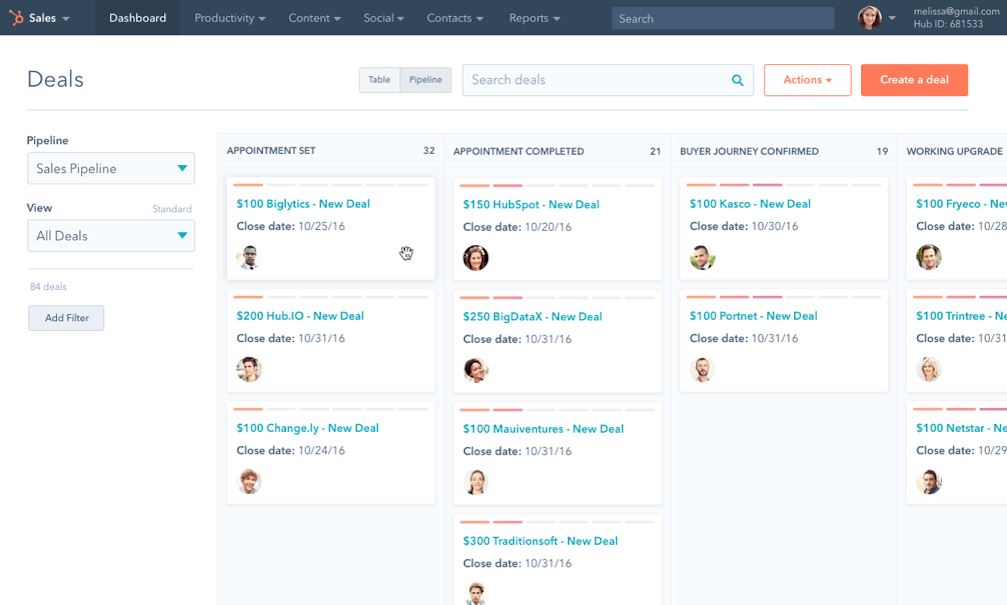This screenshot has height=605, width=1007.
Task: Click the Standard label beside View
Action: (171, 209)
